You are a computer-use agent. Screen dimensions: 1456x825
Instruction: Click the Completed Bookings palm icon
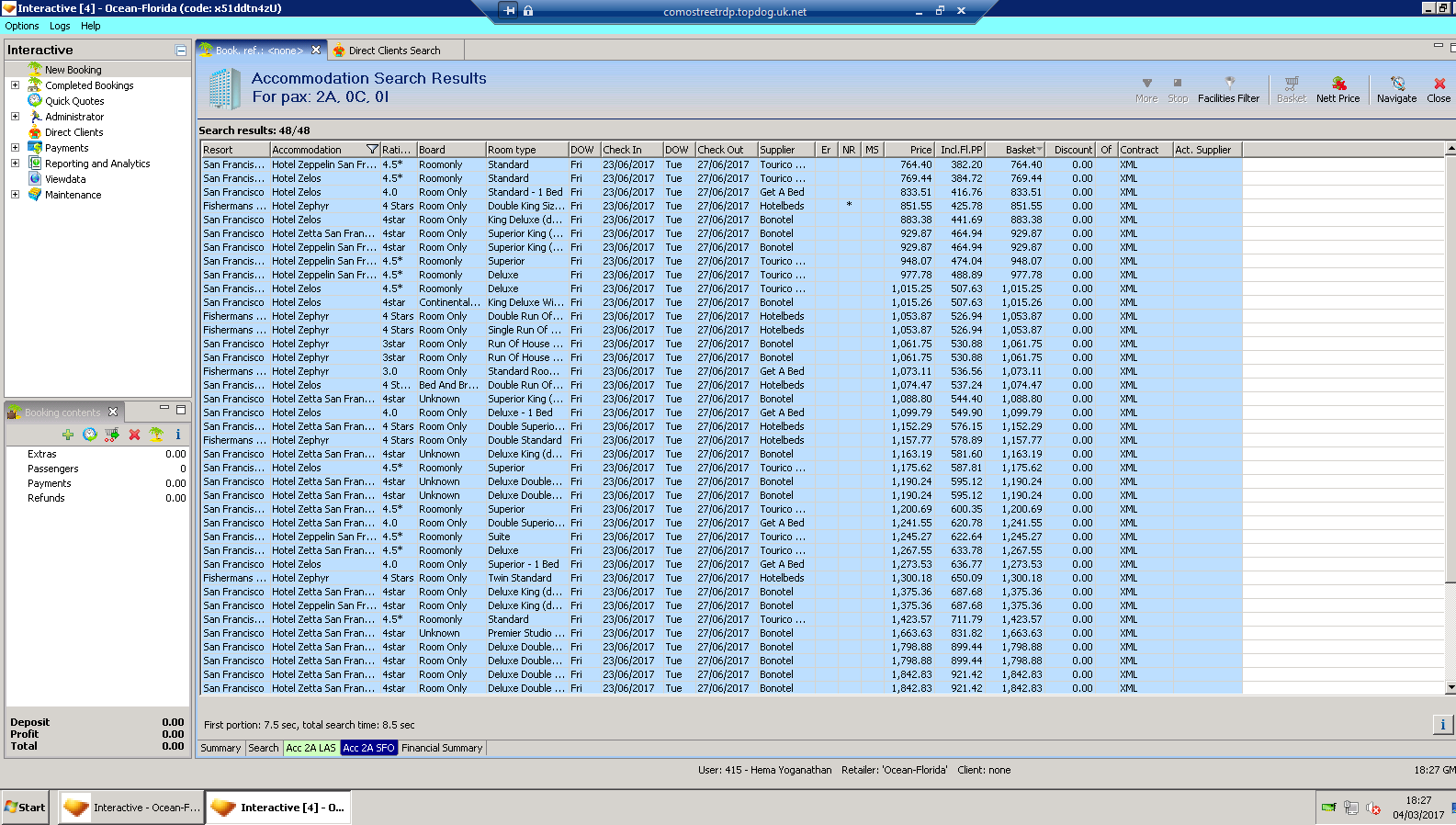tap(35, 85)
